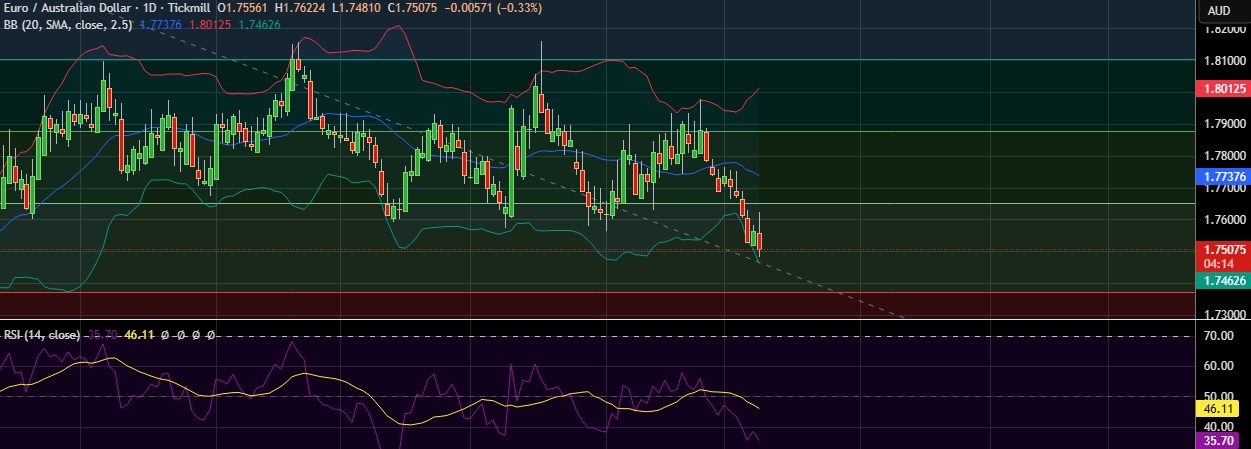Screen dimensions: 1251x449
Task: Select the RSI (14, close) indicator legend
Action: pos(42,335)
